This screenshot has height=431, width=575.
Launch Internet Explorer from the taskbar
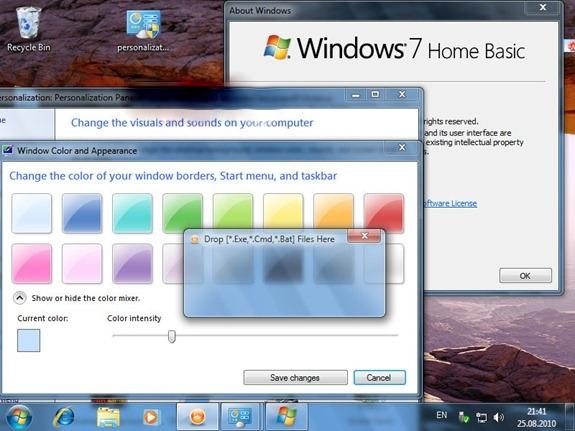point(63,417)
